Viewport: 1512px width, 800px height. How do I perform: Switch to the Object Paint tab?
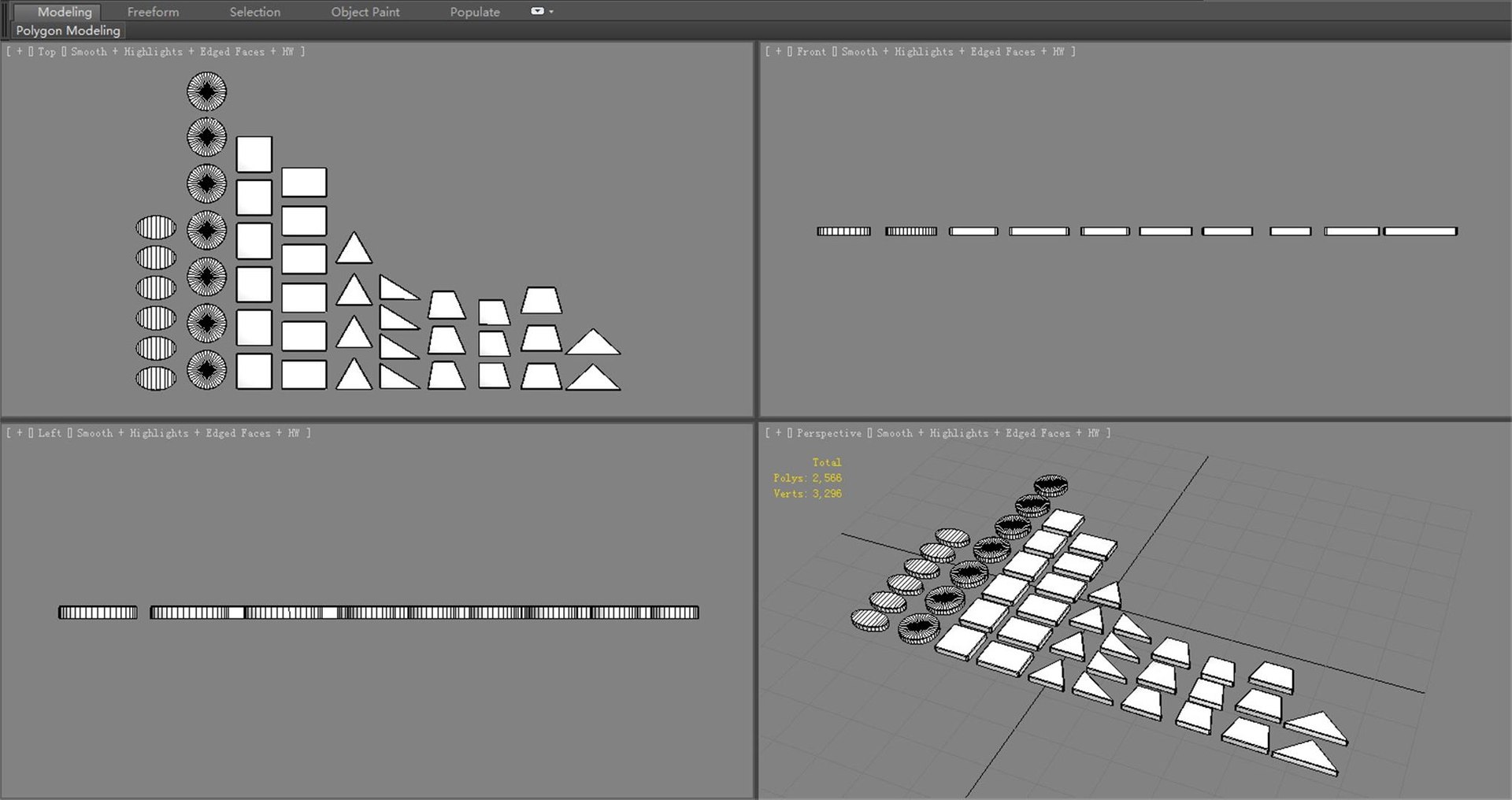pos(365,12)
